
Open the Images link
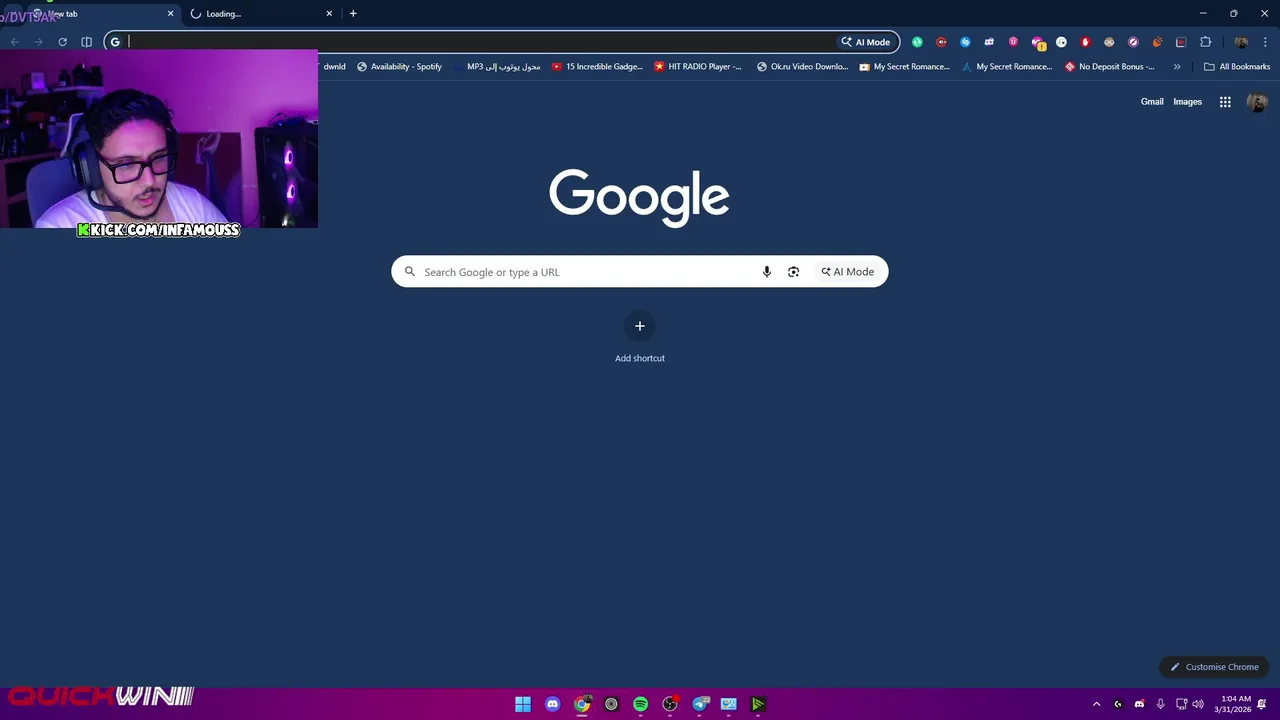point(1187,102)
